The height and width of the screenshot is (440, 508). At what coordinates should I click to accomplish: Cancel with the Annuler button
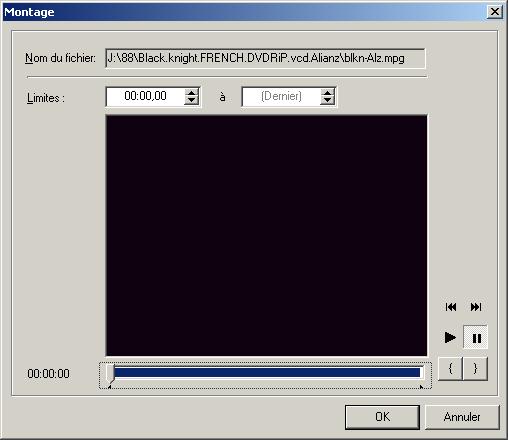(x=462, y=417)
